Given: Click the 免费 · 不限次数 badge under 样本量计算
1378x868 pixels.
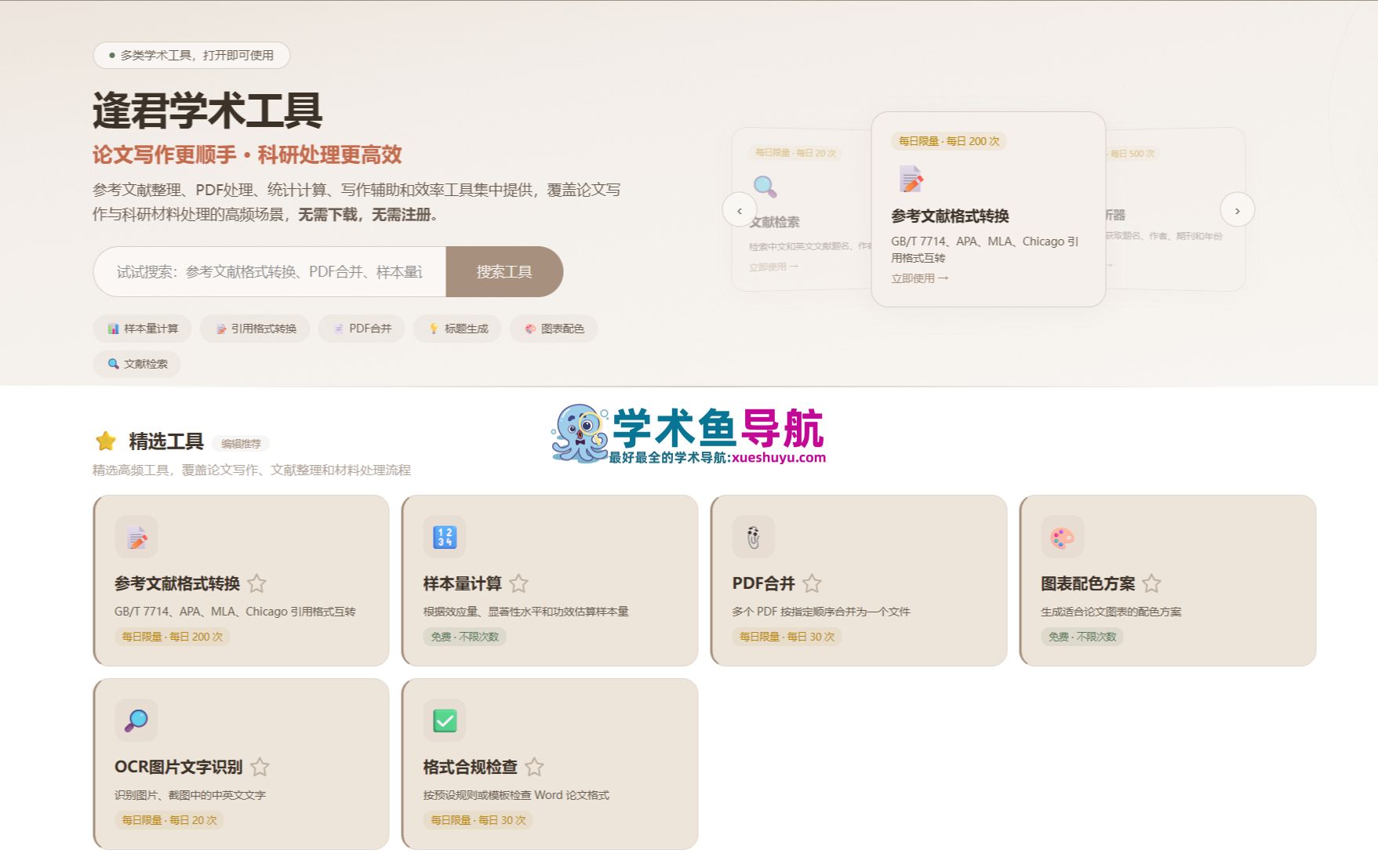Looking at the screenshot, I should pyautogui.click(x=465, y=637).
